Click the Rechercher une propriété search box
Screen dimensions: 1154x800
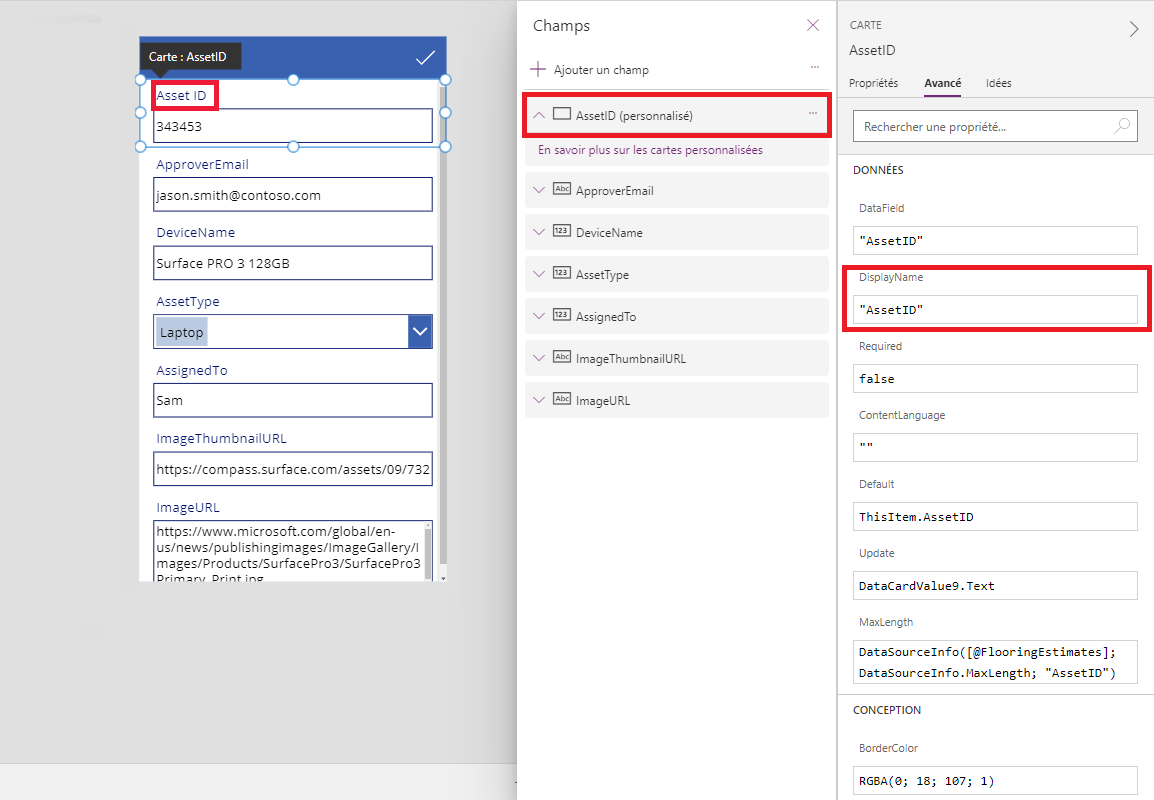pyautogui.click(x=995, y=126)
